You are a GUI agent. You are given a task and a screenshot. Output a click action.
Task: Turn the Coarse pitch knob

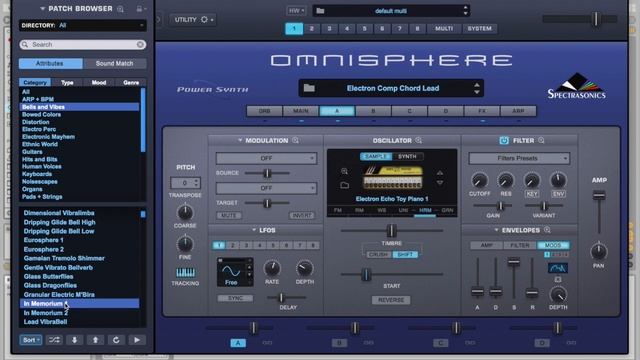(x=185, y=212)
